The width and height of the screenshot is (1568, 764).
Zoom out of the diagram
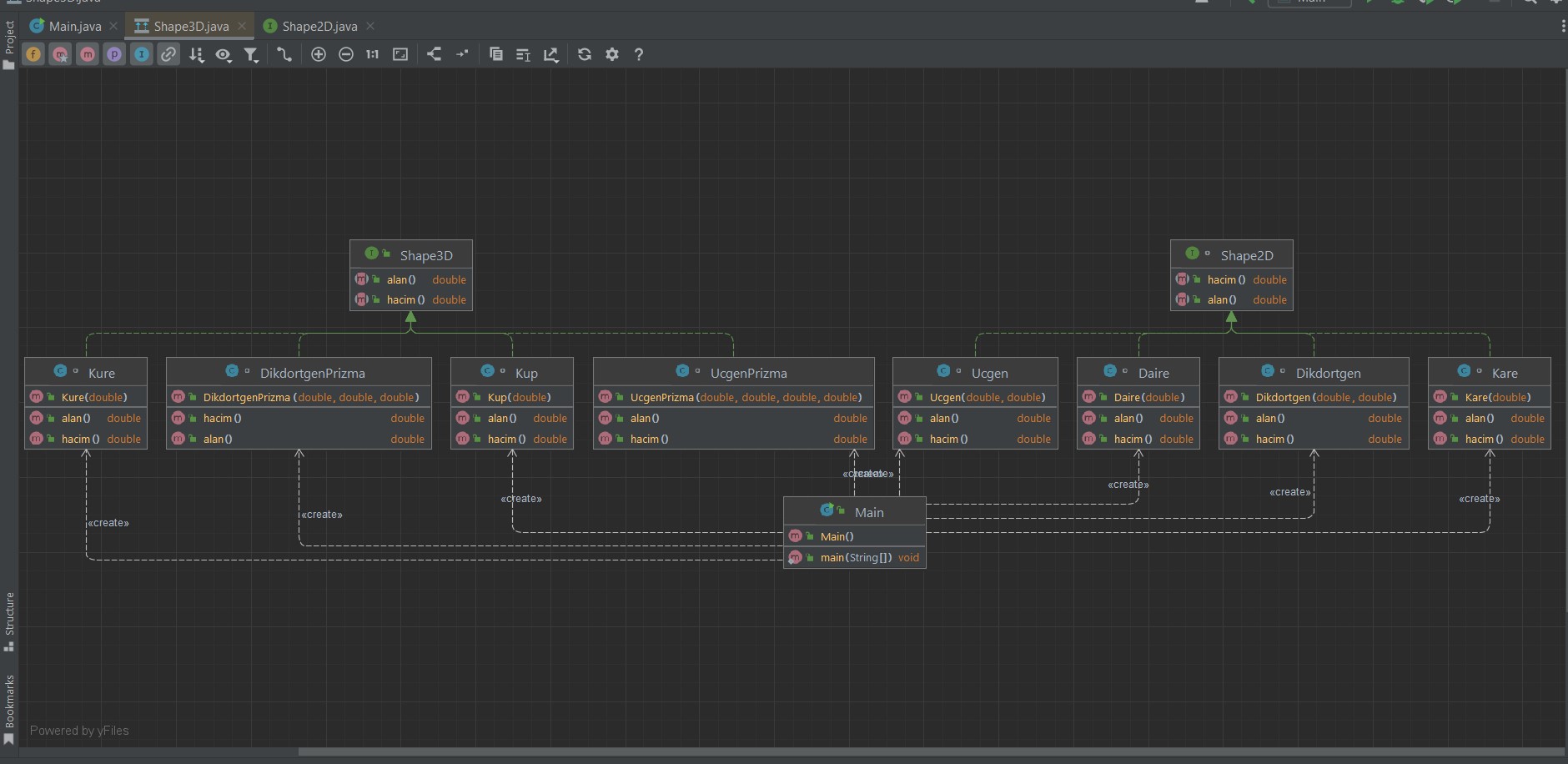346,54
